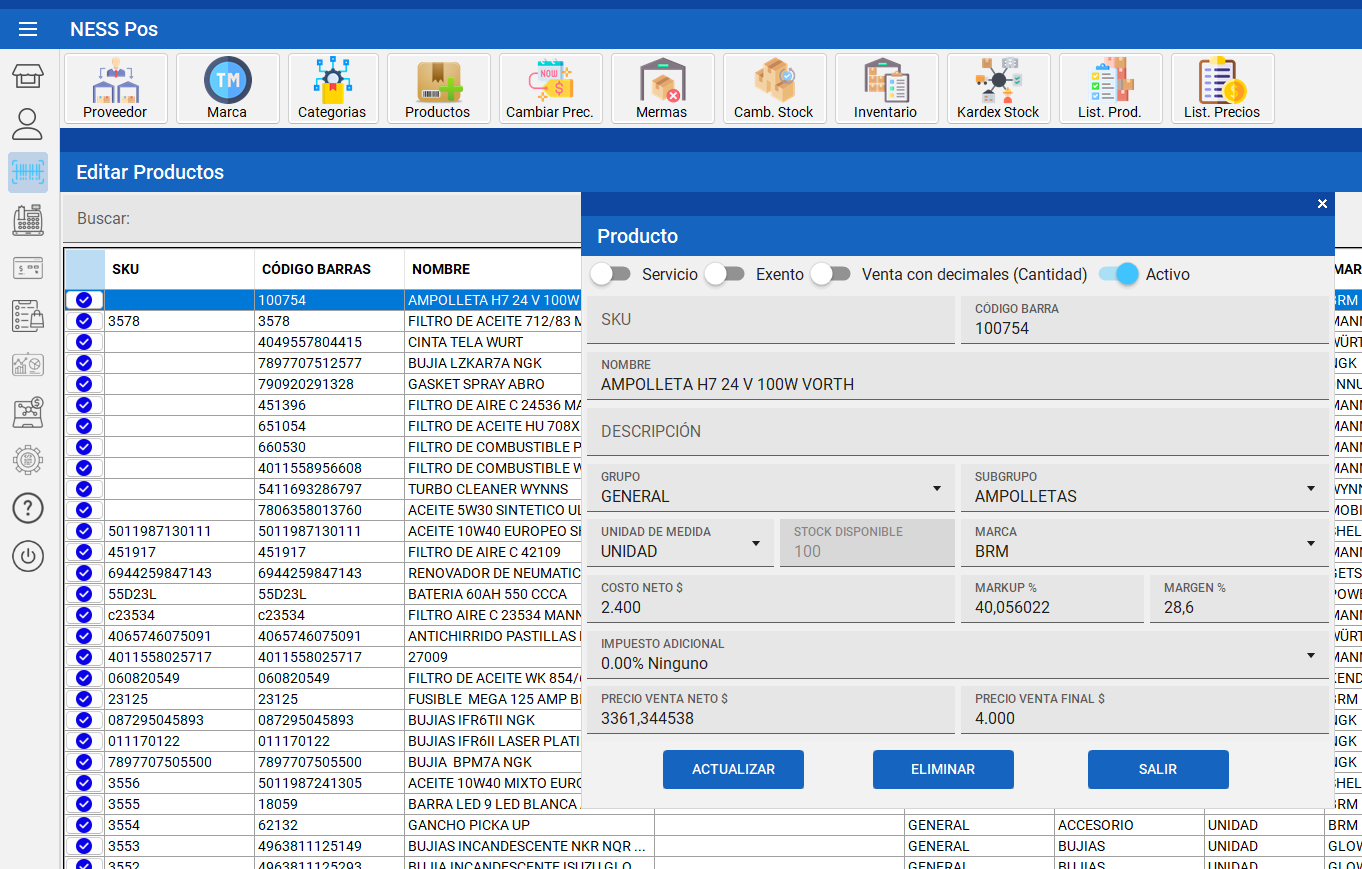This screenshot has height=869, width=1362.
Task: Open the Productos module
Action: coord(438,89)
